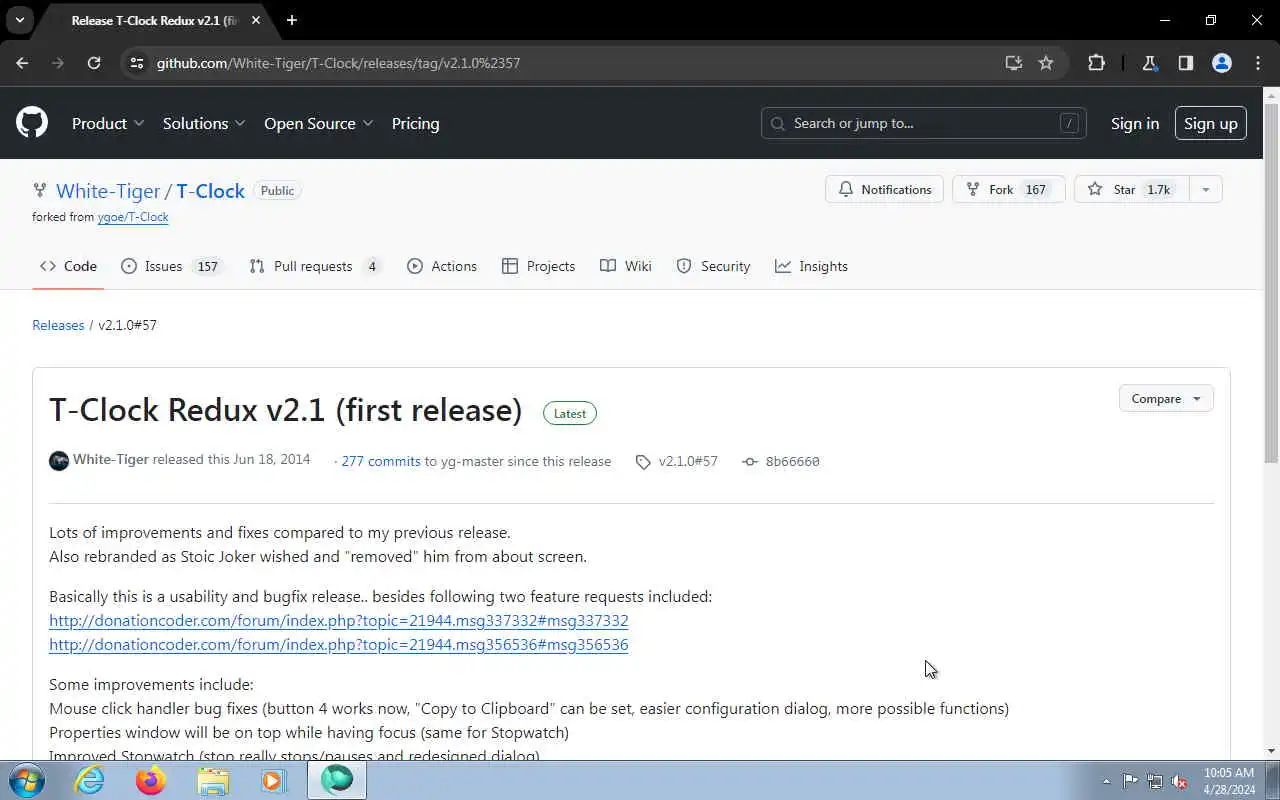Viewport: 1280px width, 800px height.
Task: Open Chrome Labs flask icon
Action: tap(1150, 62)
